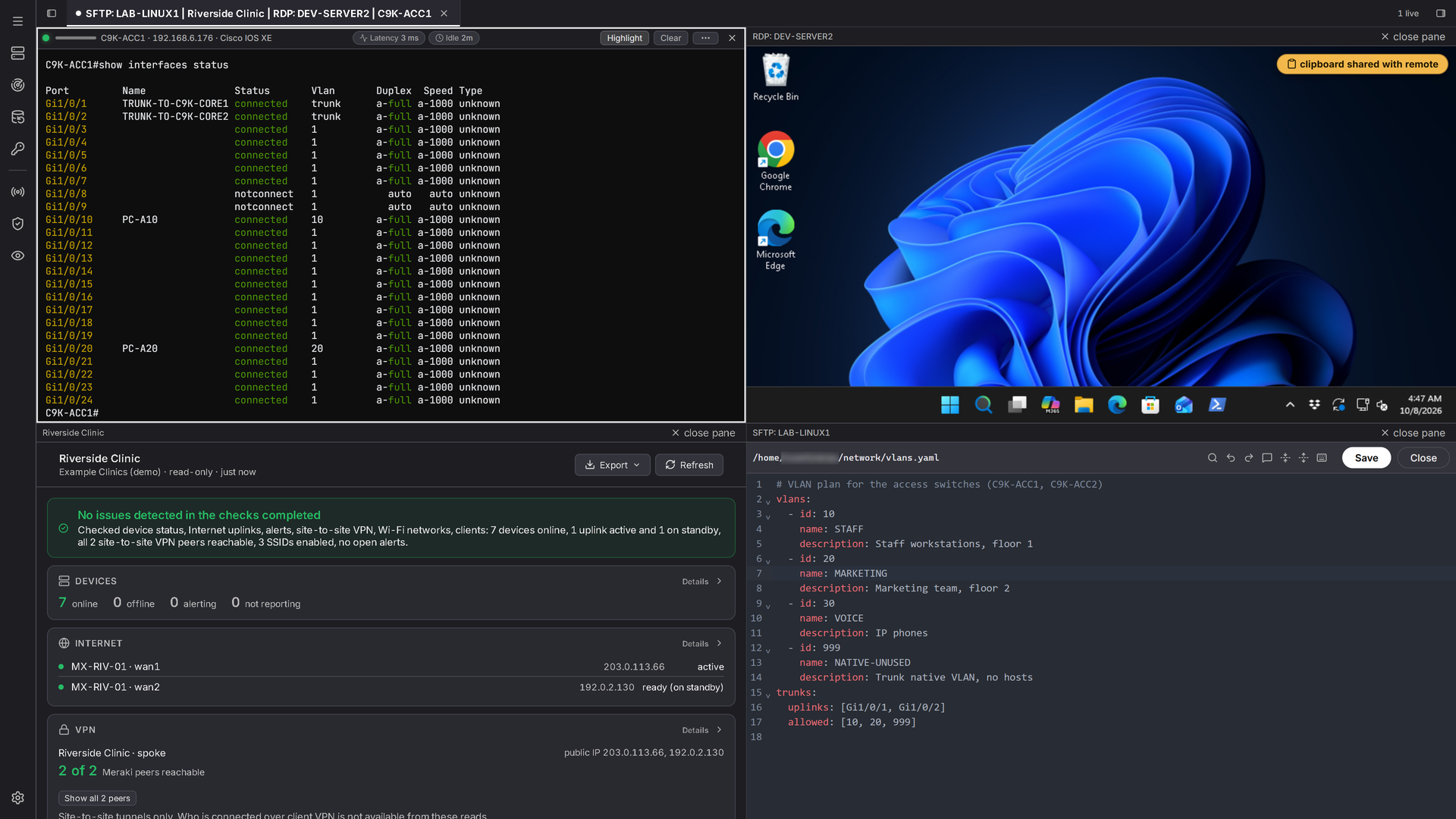Open Microsoft Edge shortcut on remote desktop
This screenshot has height=819, width=1456.
click(775, 240)
